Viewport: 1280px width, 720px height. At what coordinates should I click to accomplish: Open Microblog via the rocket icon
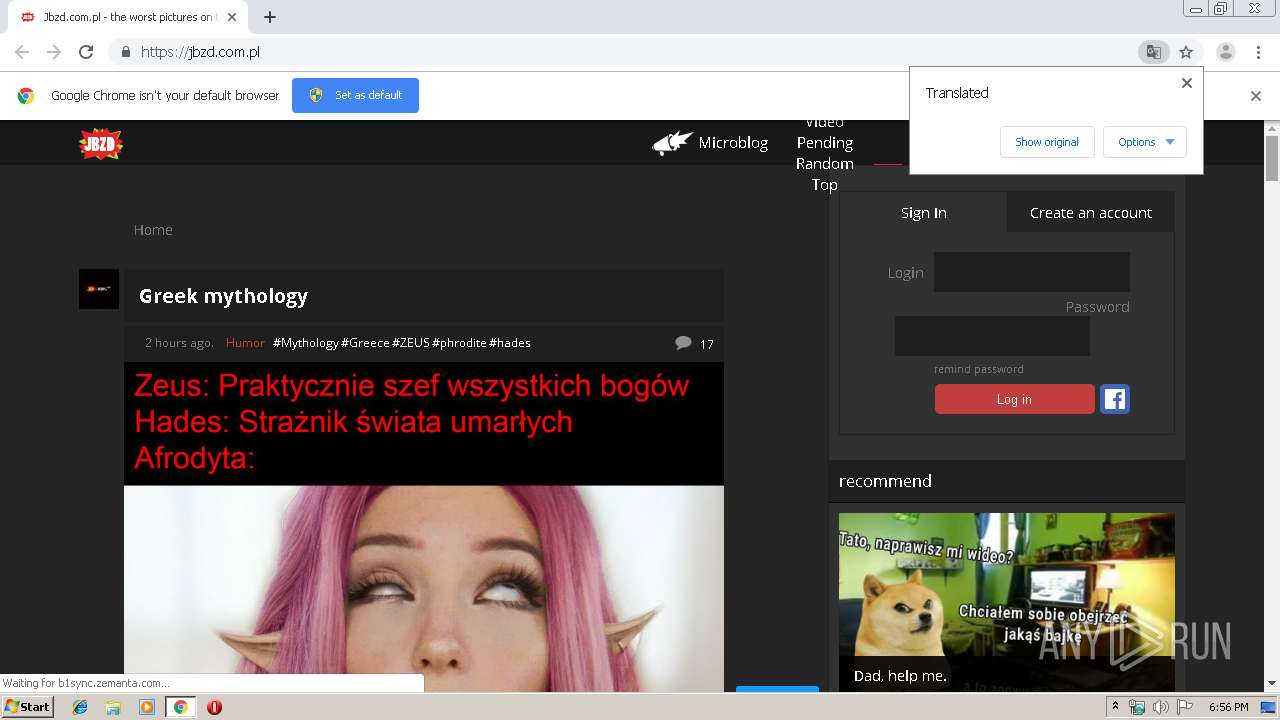pyautogui.click(x=673, y=143)
